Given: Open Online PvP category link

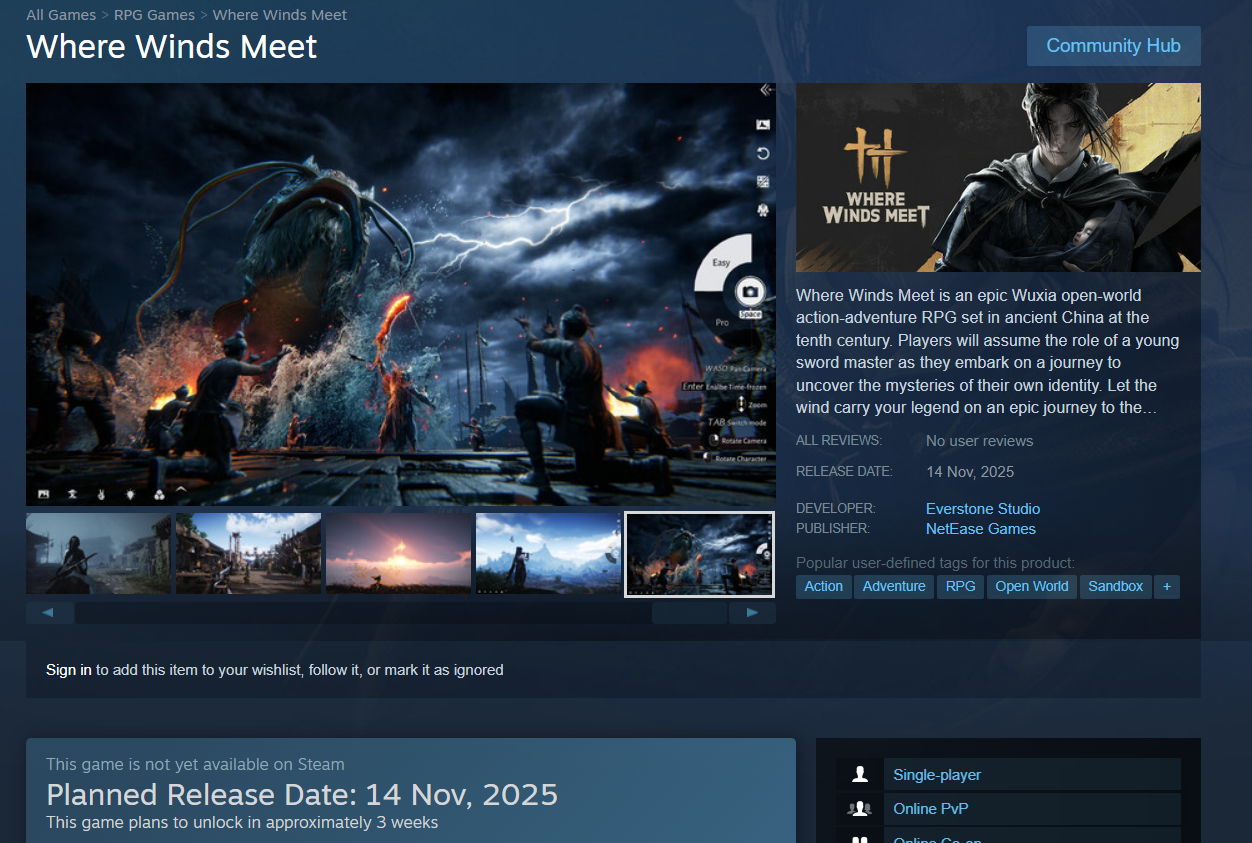Looking at the screenshot, I should pyautogui.click(x=931, y=809).
